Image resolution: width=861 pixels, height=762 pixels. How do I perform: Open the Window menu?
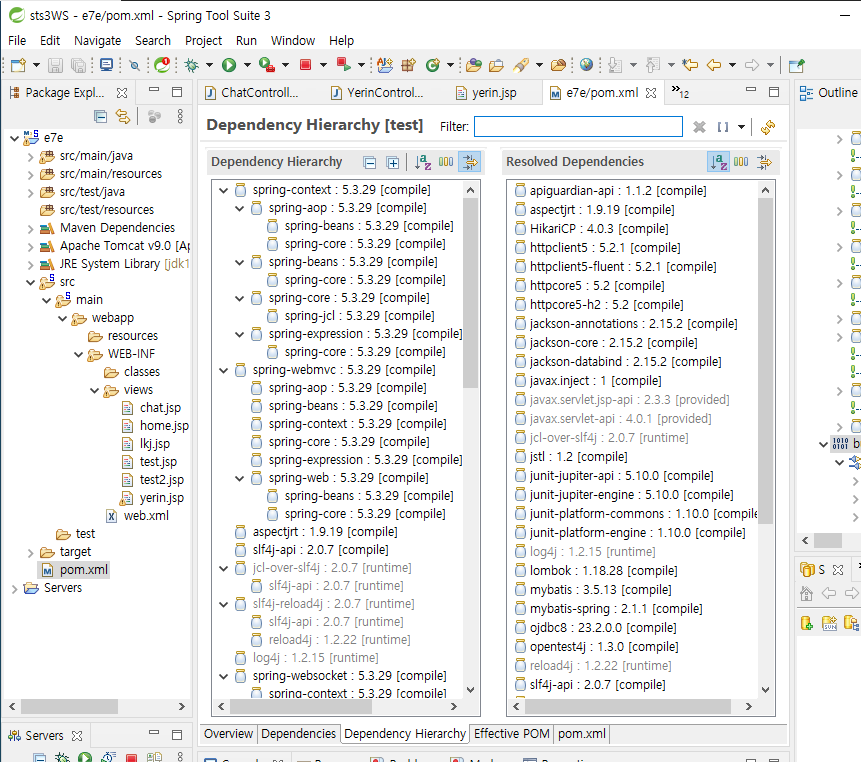293,41
